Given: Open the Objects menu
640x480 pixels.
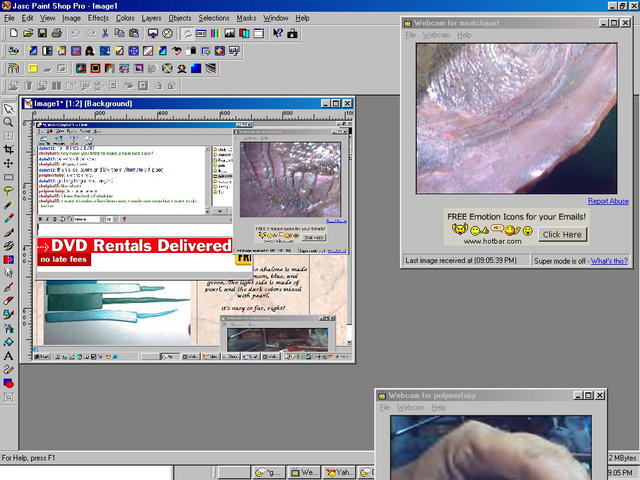Looking at the screenshot, I should tap(180, 18).
